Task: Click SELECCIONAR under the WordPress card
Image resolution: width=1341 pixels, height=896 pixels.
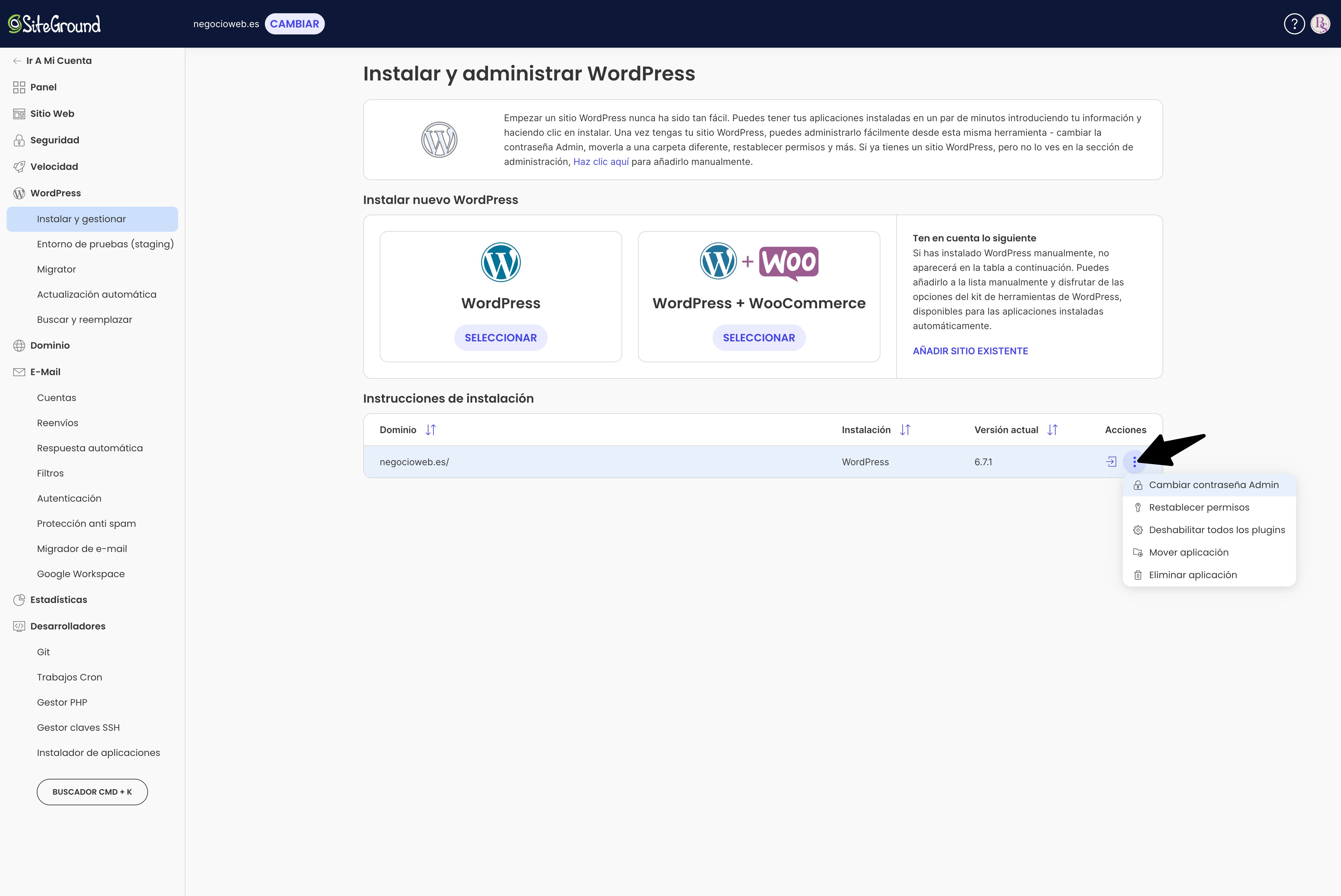Action: pyautogui.click(x=501, y=338)
